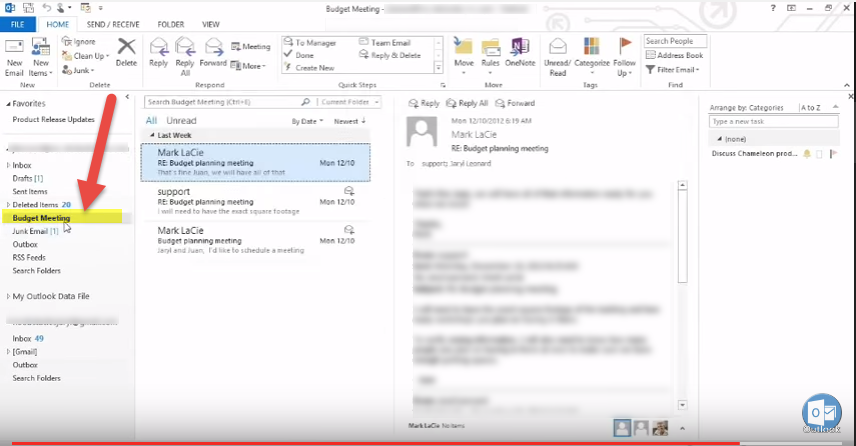
Task: Collapse the Favorites section
Action: (x=8, y=103)
